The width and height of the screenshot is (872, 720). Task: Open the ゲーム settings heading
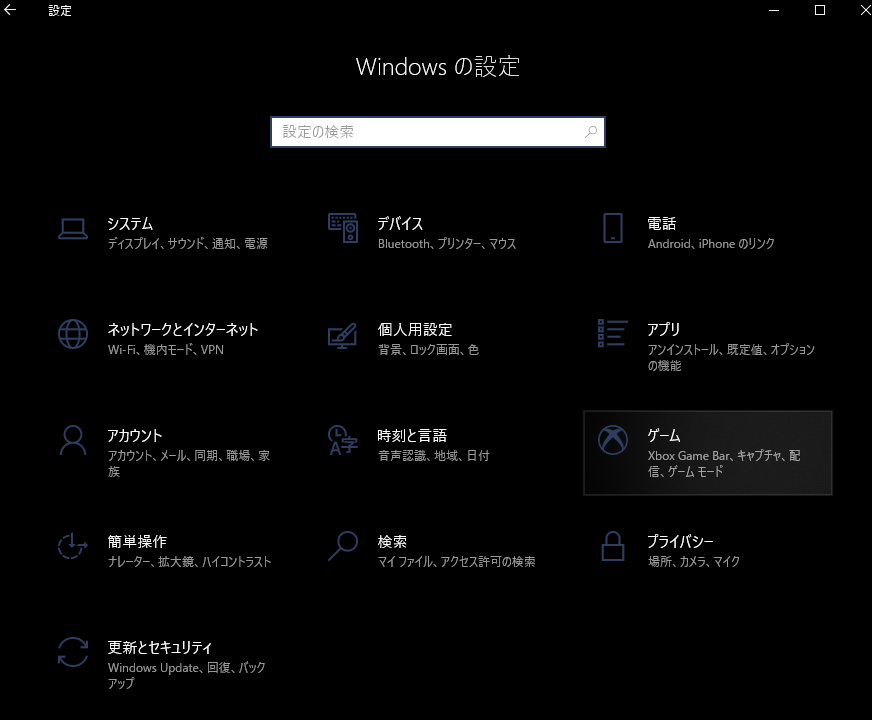click(664, 435)
